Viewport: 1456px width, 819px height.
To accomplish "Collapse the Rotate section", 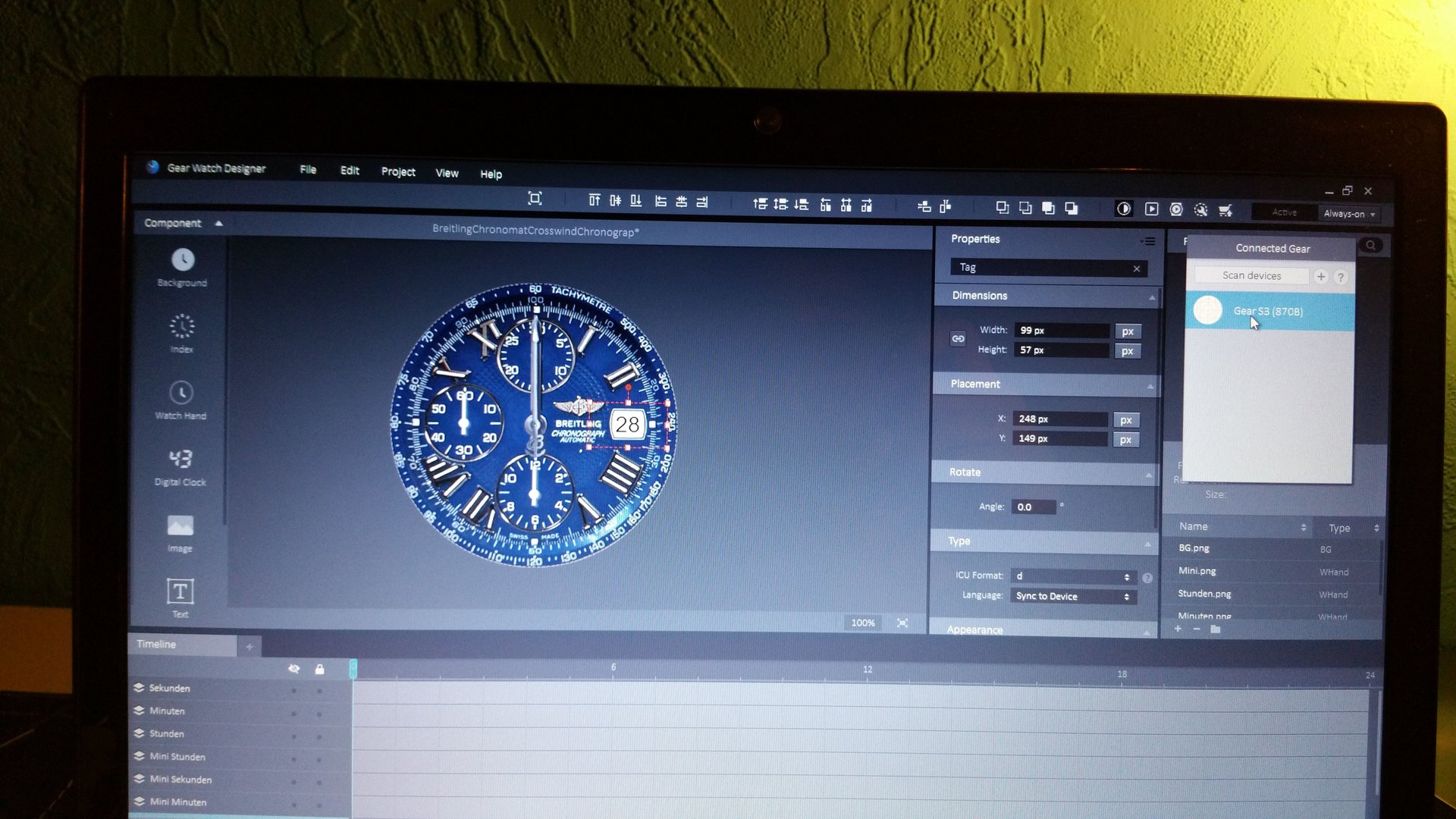I will (1149, 475).
